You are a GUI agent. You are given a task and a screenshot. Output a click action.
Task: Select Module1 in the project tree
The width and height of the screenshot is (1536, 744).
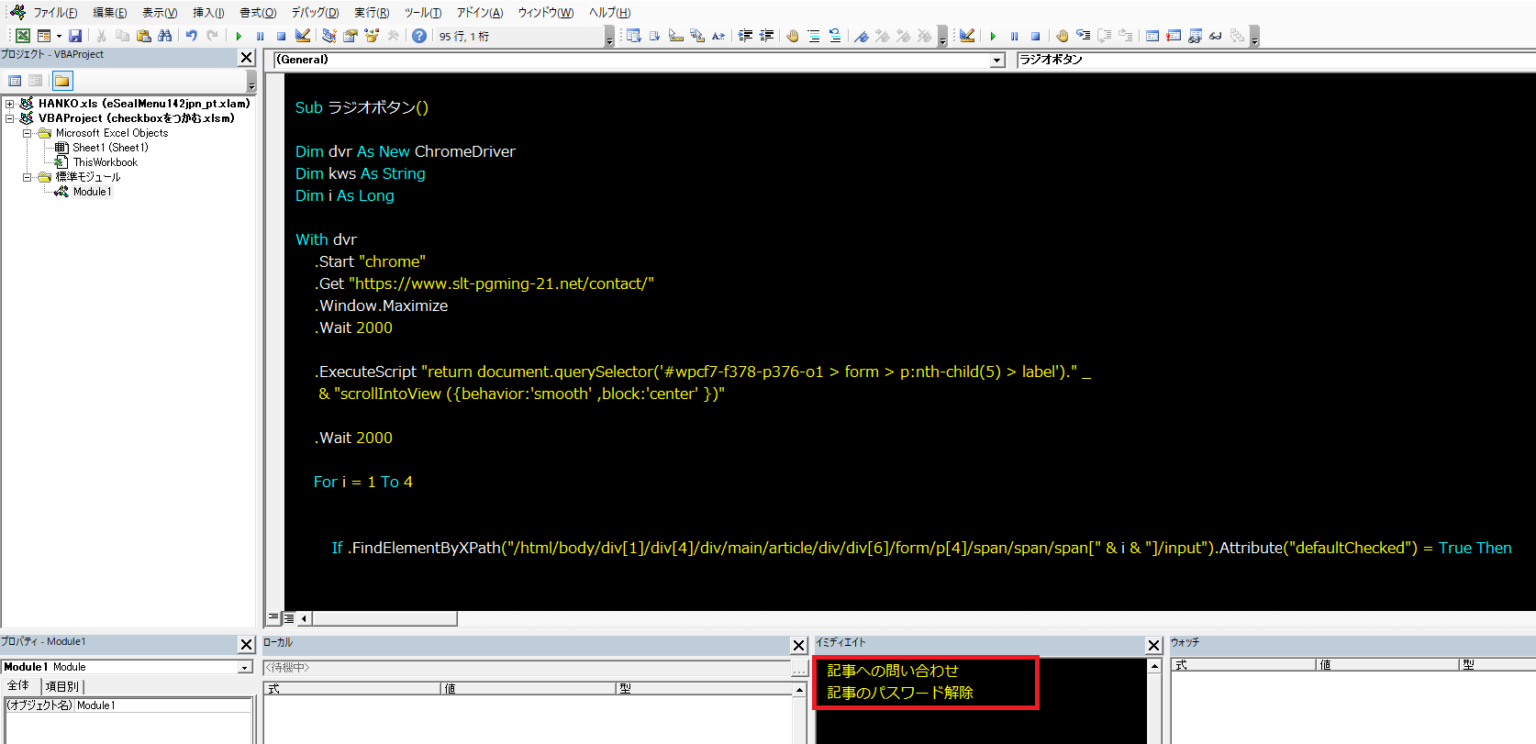92,192
